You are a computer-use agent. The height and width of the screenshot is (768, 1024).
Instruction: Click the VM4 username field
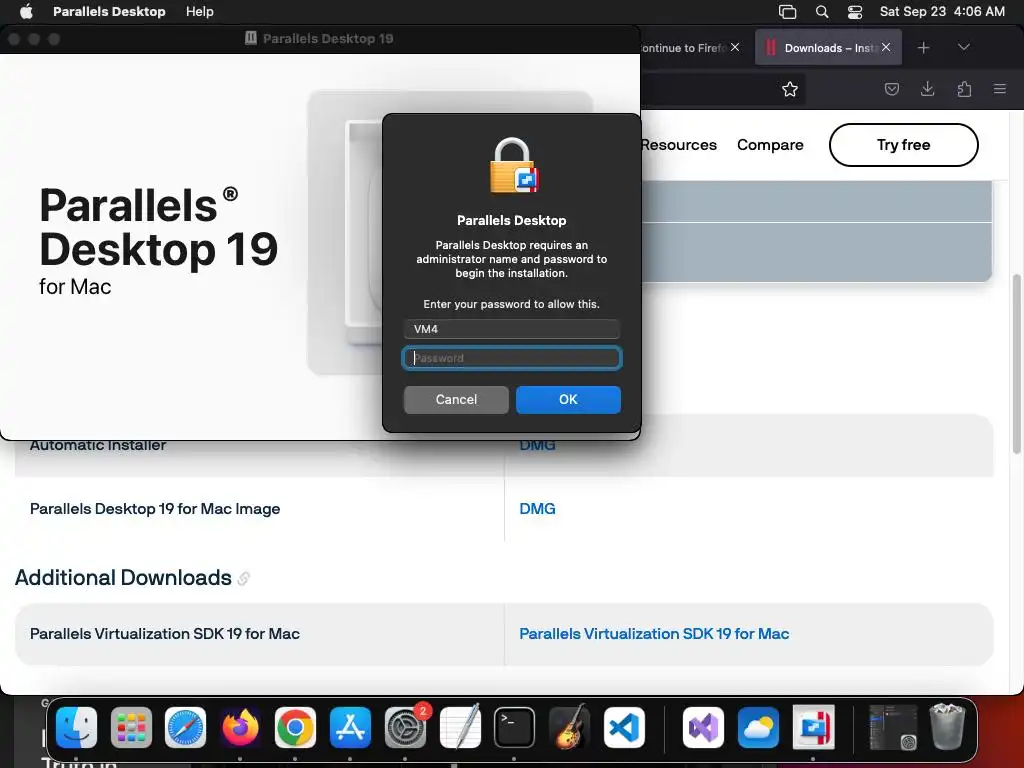(x=511, y=328)
